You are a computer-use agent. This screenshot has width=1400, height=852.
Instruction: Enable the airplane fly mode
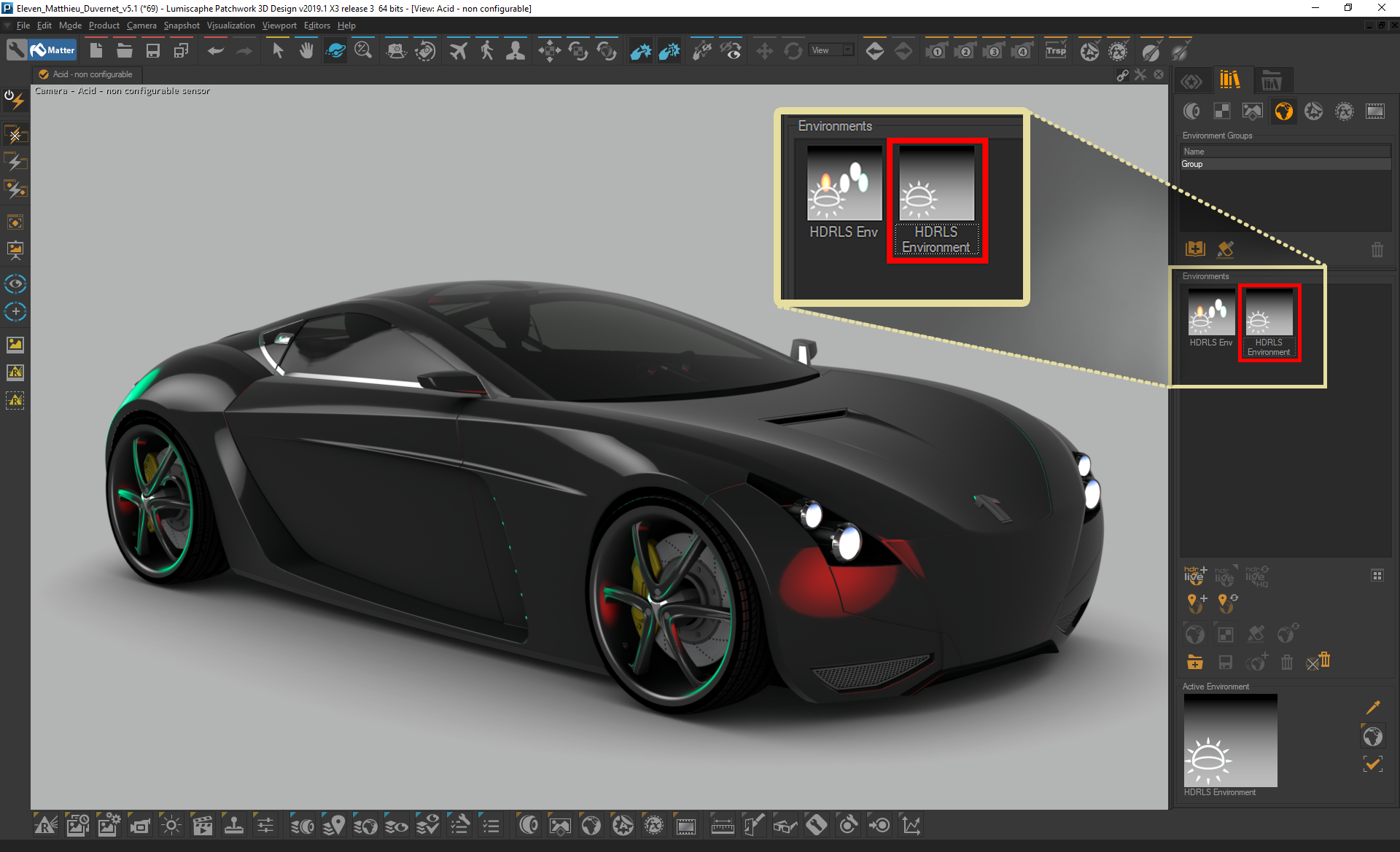(458, 50)
